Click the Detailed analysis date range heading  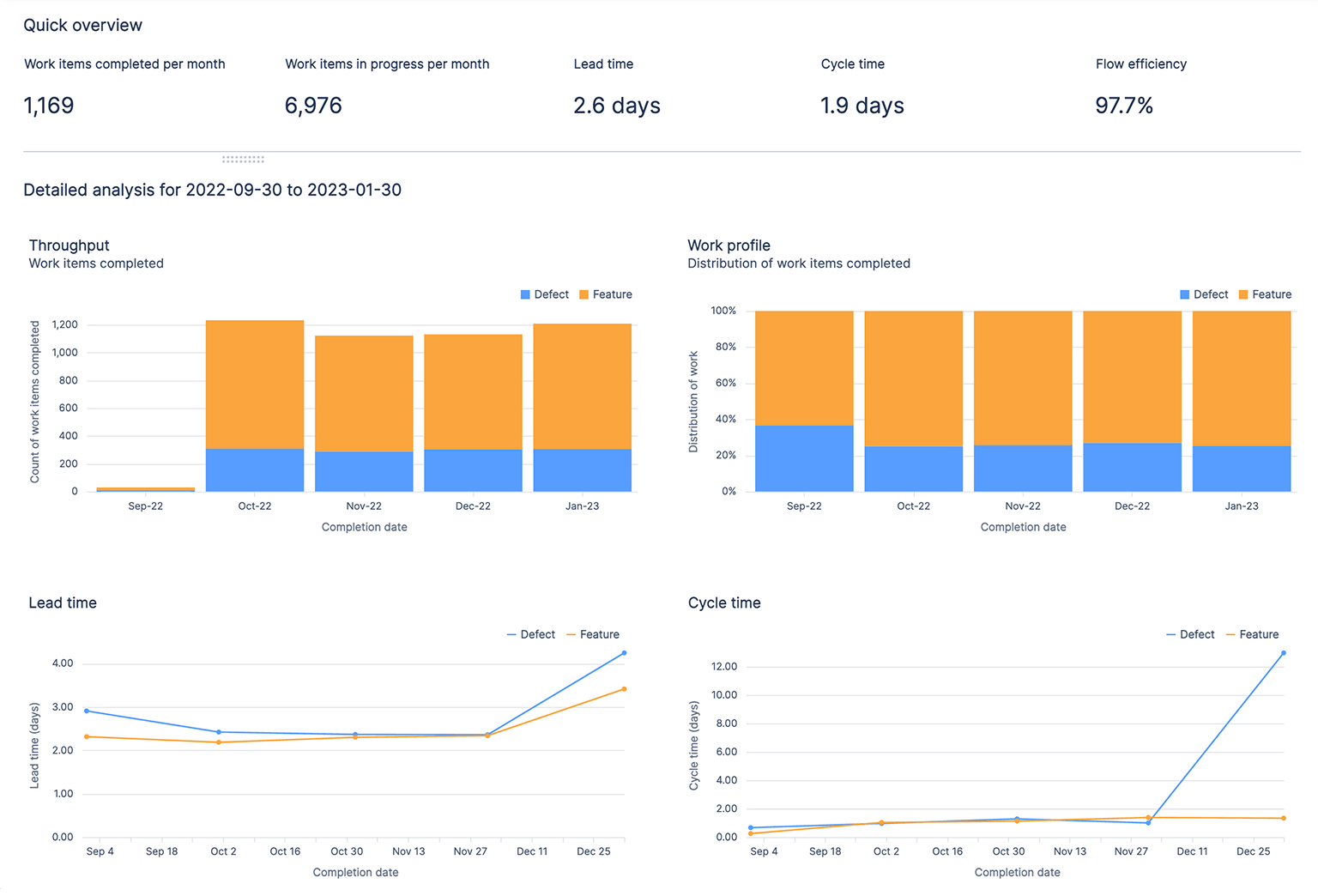[213, 190]
